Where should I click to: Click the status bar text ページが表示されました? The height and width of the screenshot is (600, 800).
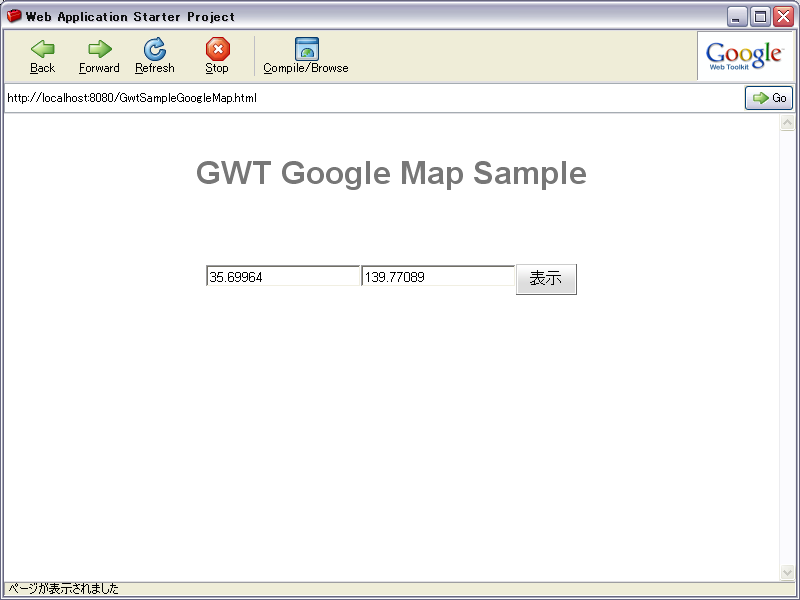64,589
